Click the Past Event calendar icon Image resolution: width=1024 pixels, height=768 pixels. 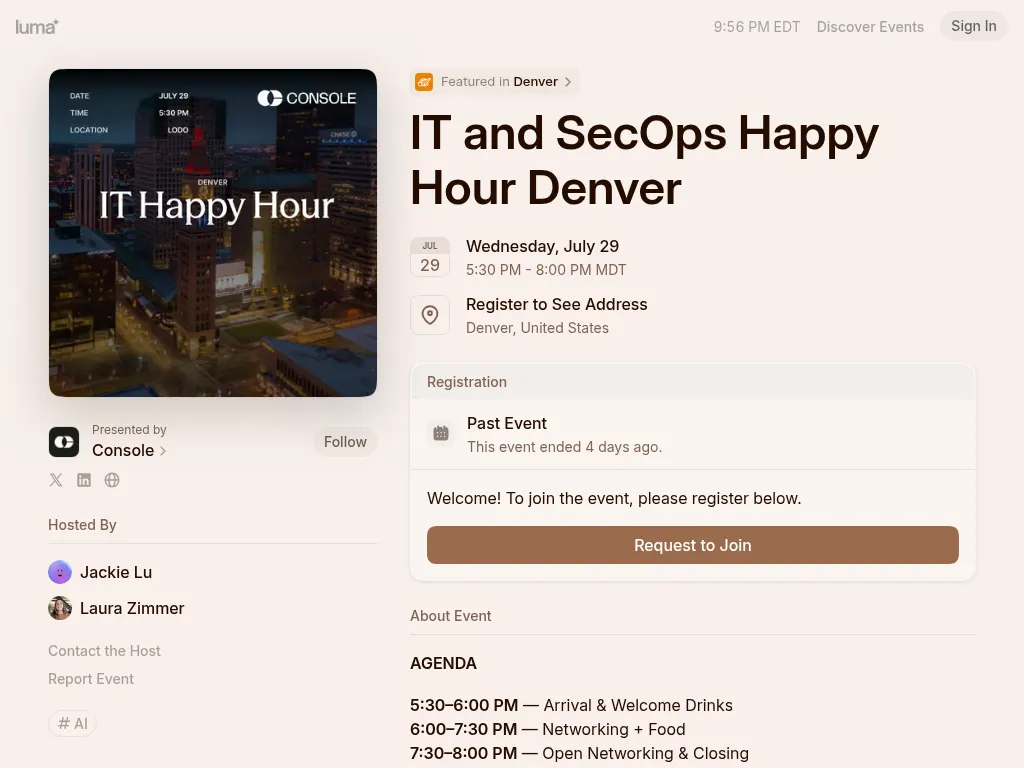pos(441,433)
